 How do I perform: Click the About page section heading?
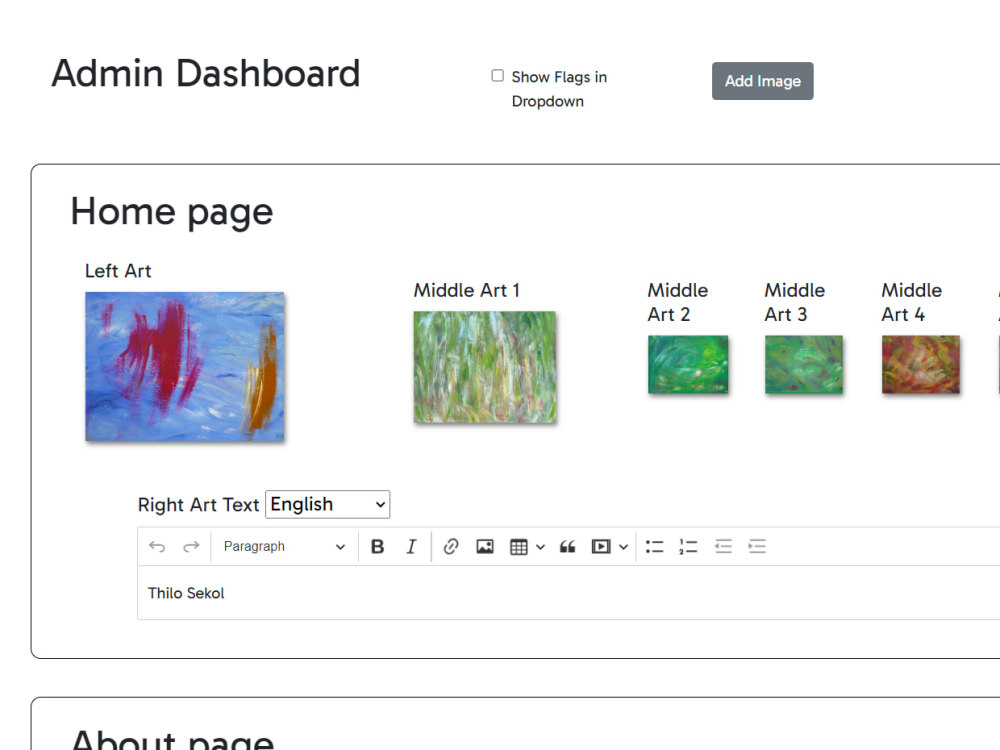point(173,740)
